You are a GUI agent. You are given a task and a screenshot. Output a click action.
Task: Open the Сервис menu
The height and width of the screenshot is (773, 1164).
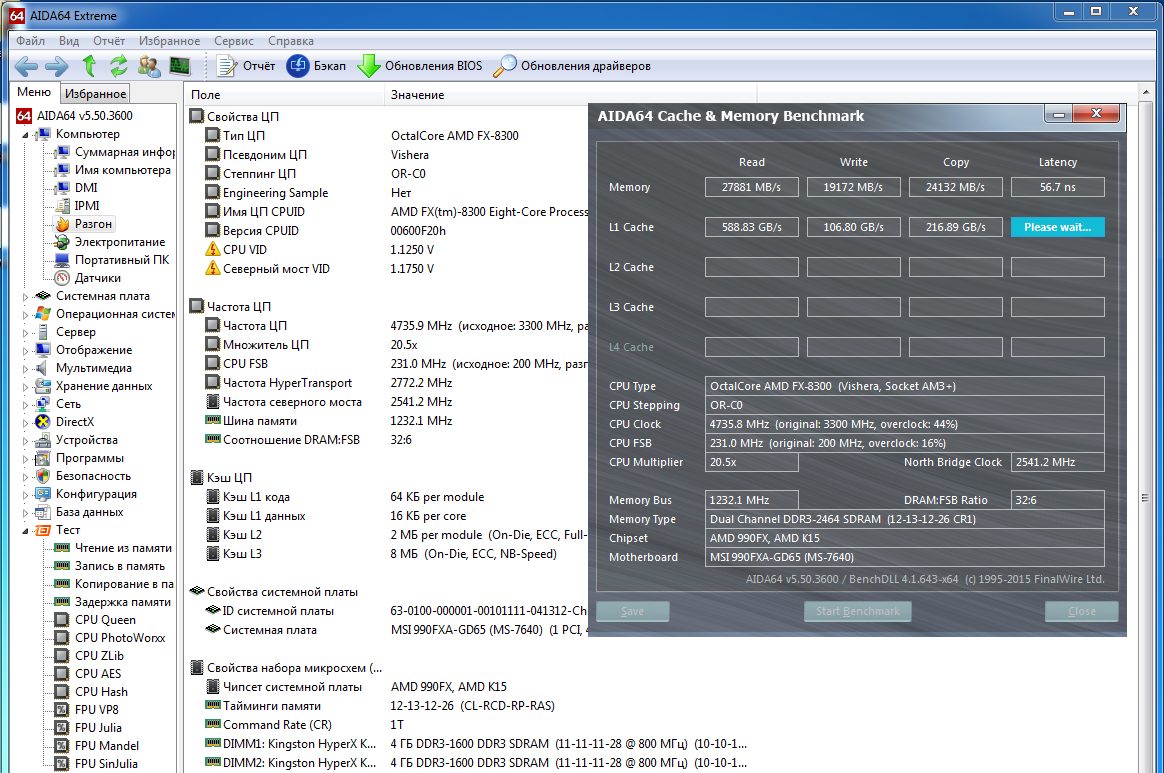point(234,41)
